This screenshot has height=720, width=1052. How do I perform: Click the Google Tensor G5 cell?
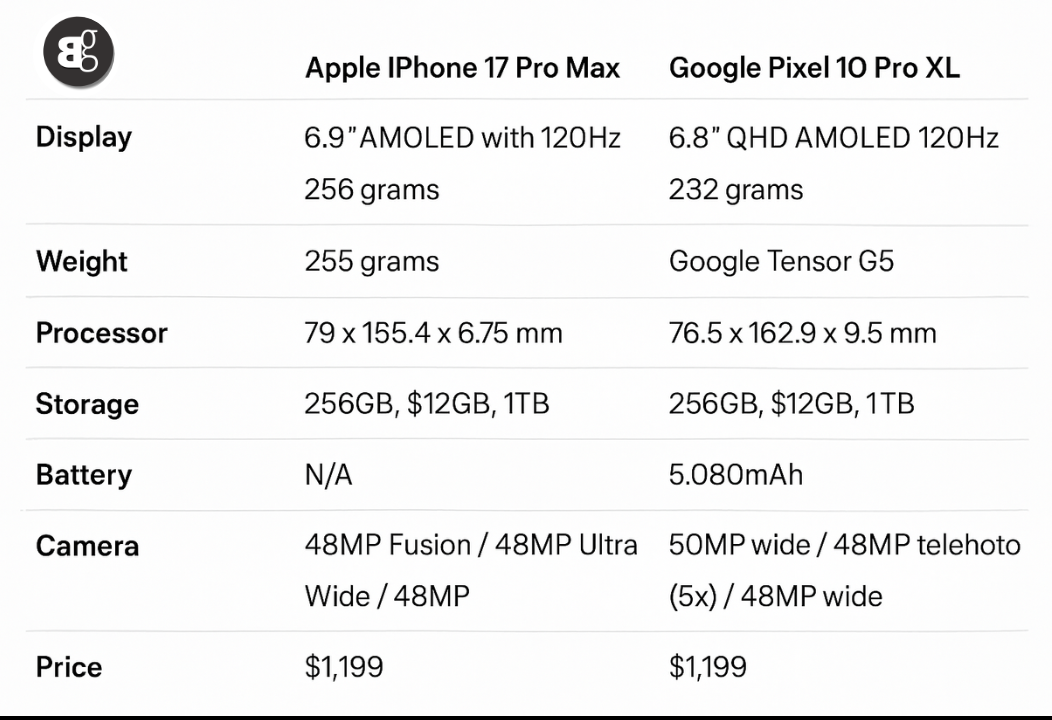point(781,262)
